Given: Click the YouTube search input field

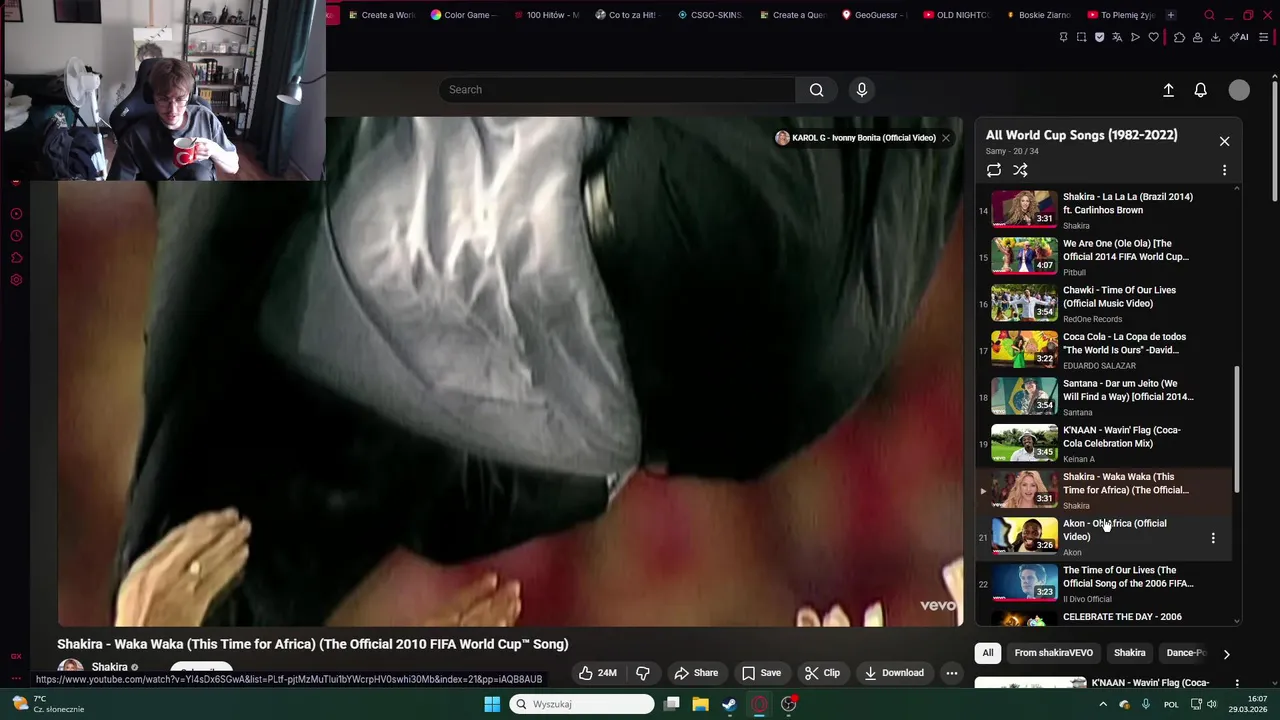Looking at the screenshot, I should pyautogui.click(x=617, y=90).
